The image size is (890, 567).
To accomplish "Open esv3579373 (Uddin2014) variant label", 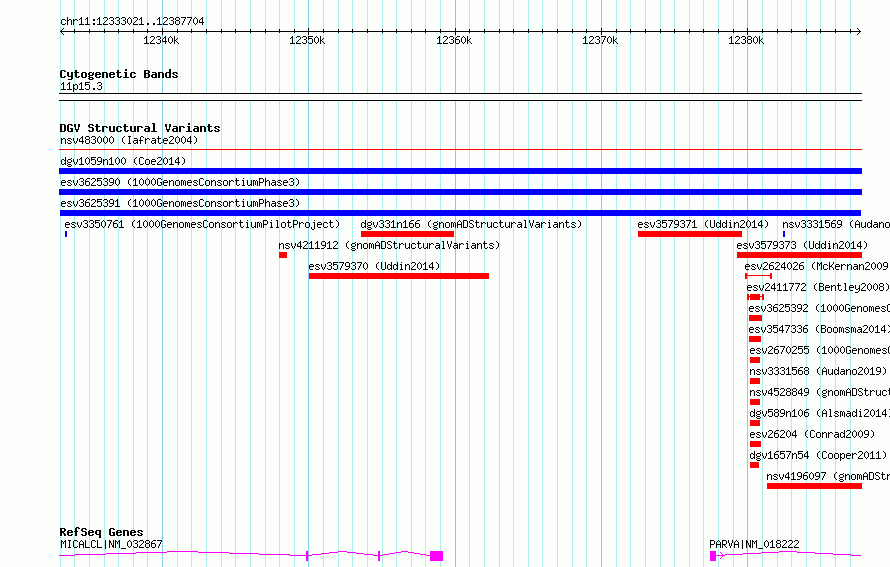I will (802, 245).
